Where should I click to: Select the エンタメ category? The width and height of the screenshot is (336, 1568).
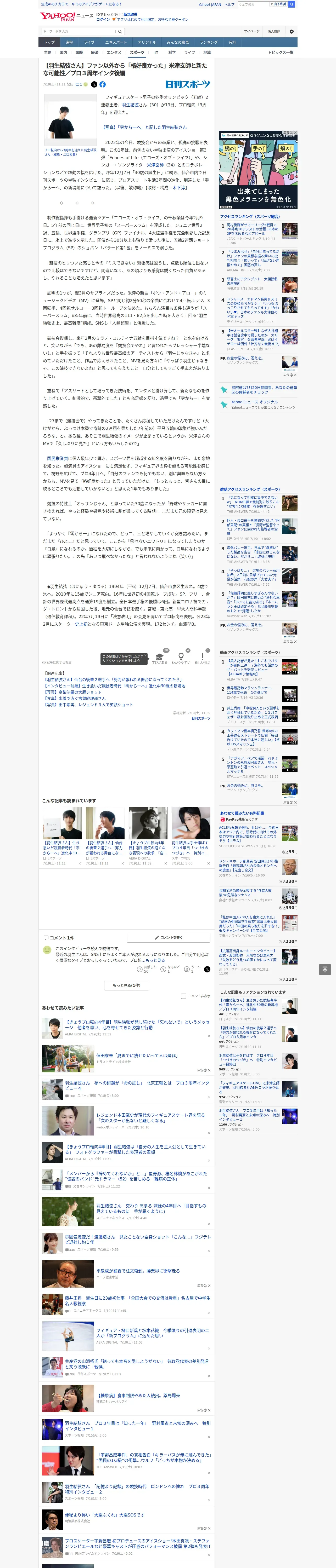coord(114,52)
